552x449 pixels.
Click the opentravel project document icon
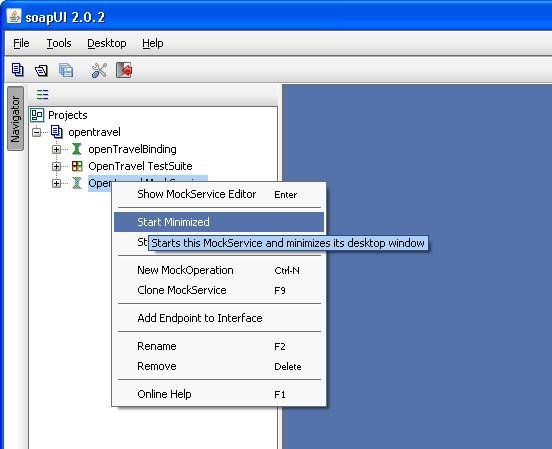[57, 132]
